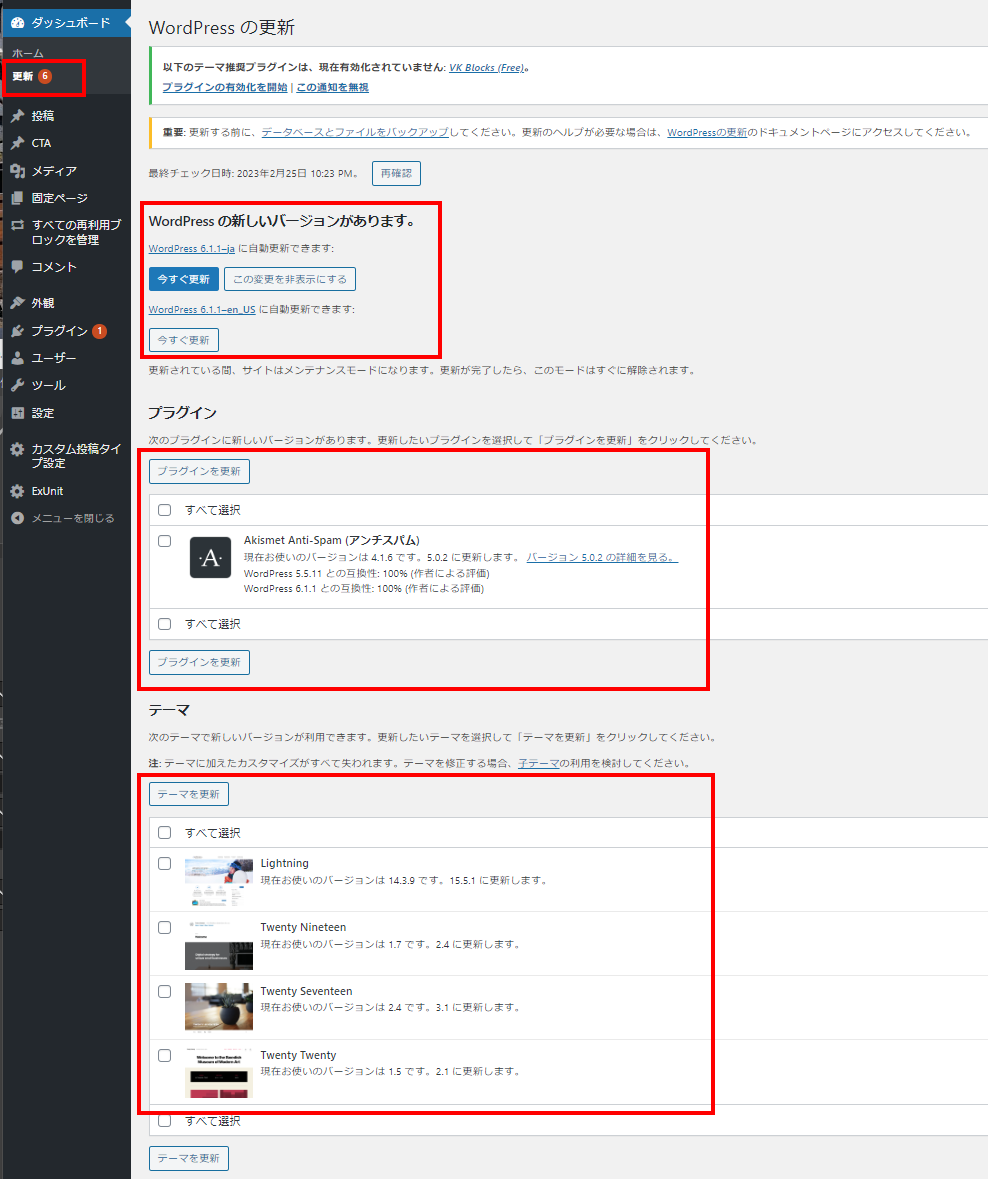Click the 固定ページ pages icon
This screenshot has width=988, height=1179.
(17, 198)
